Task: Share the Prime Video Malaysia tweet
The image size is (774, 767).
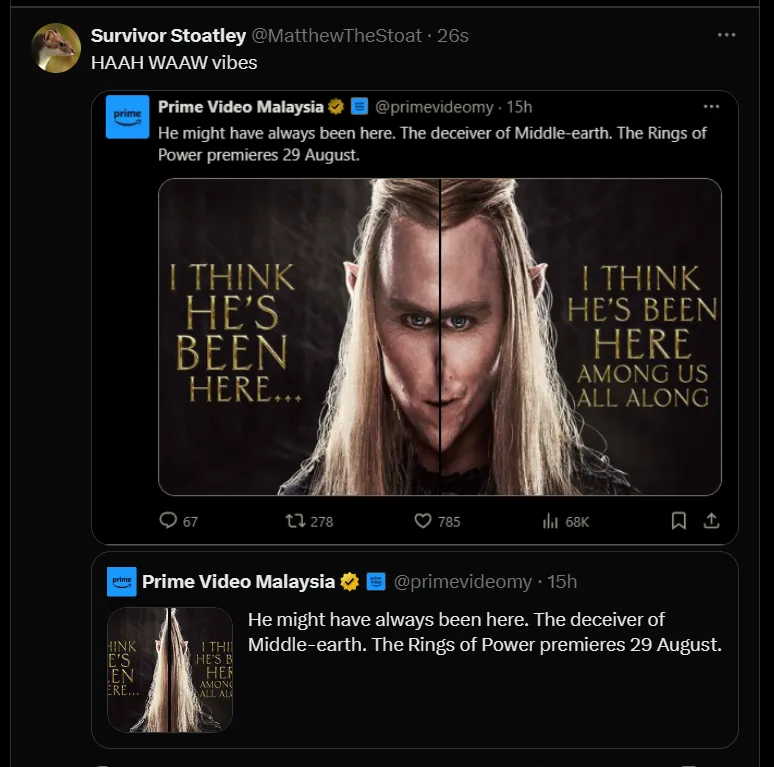Action: click(x=711, y=520)
